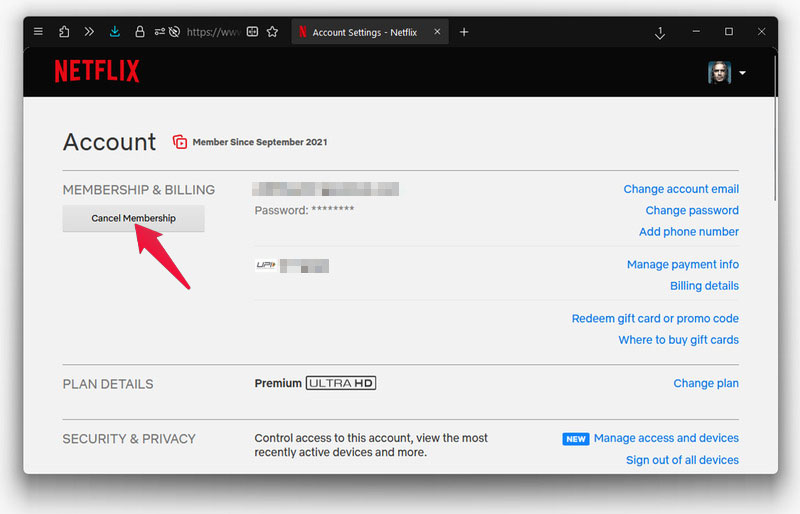Screen dimensions: 800x514
Task: Click Add phone number link
Action: pyautogui.click(x=689, y=232)
